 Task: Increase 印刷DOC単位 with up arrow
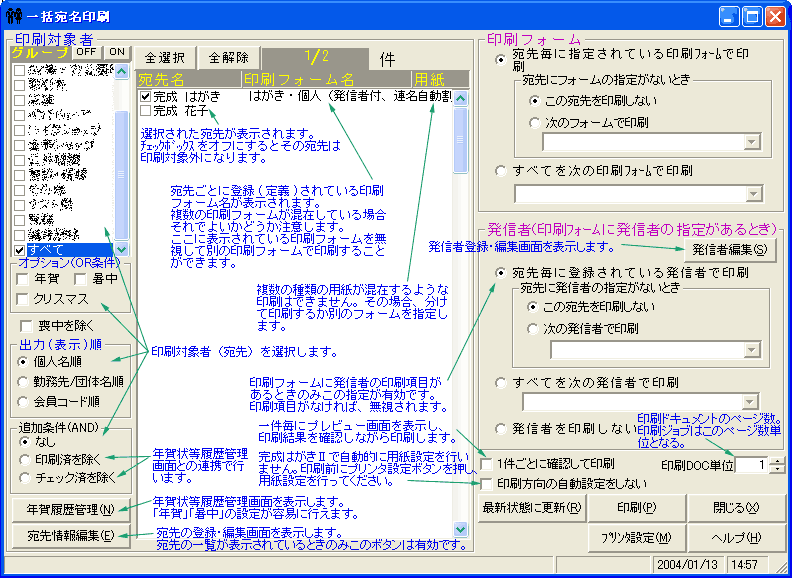pyautogui.click(x=777, y=460)
